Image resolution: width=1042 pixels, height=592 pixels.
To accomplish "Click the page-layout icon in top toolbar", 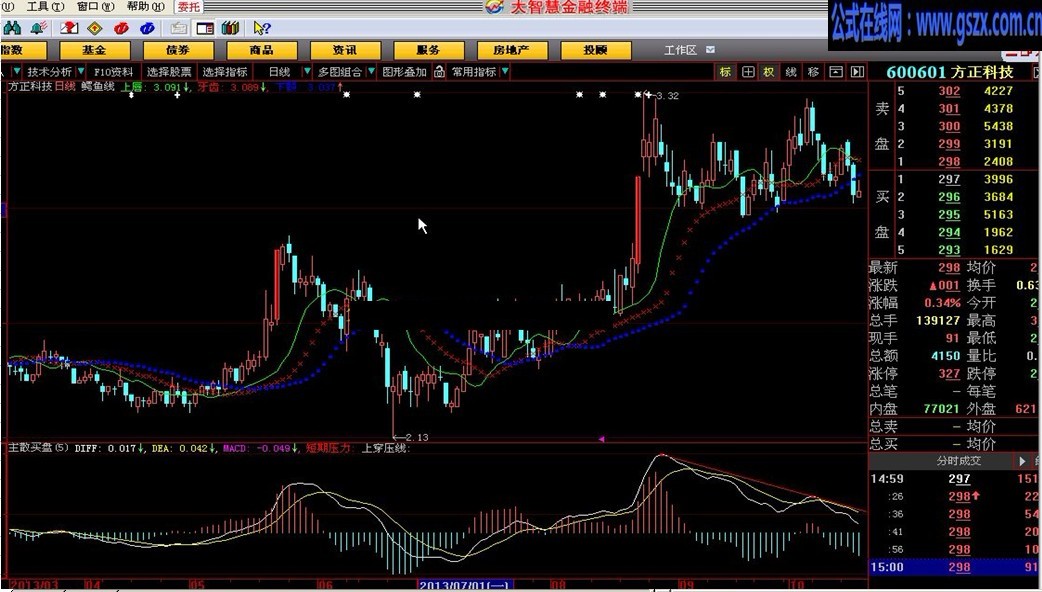I will click(205, 28).
